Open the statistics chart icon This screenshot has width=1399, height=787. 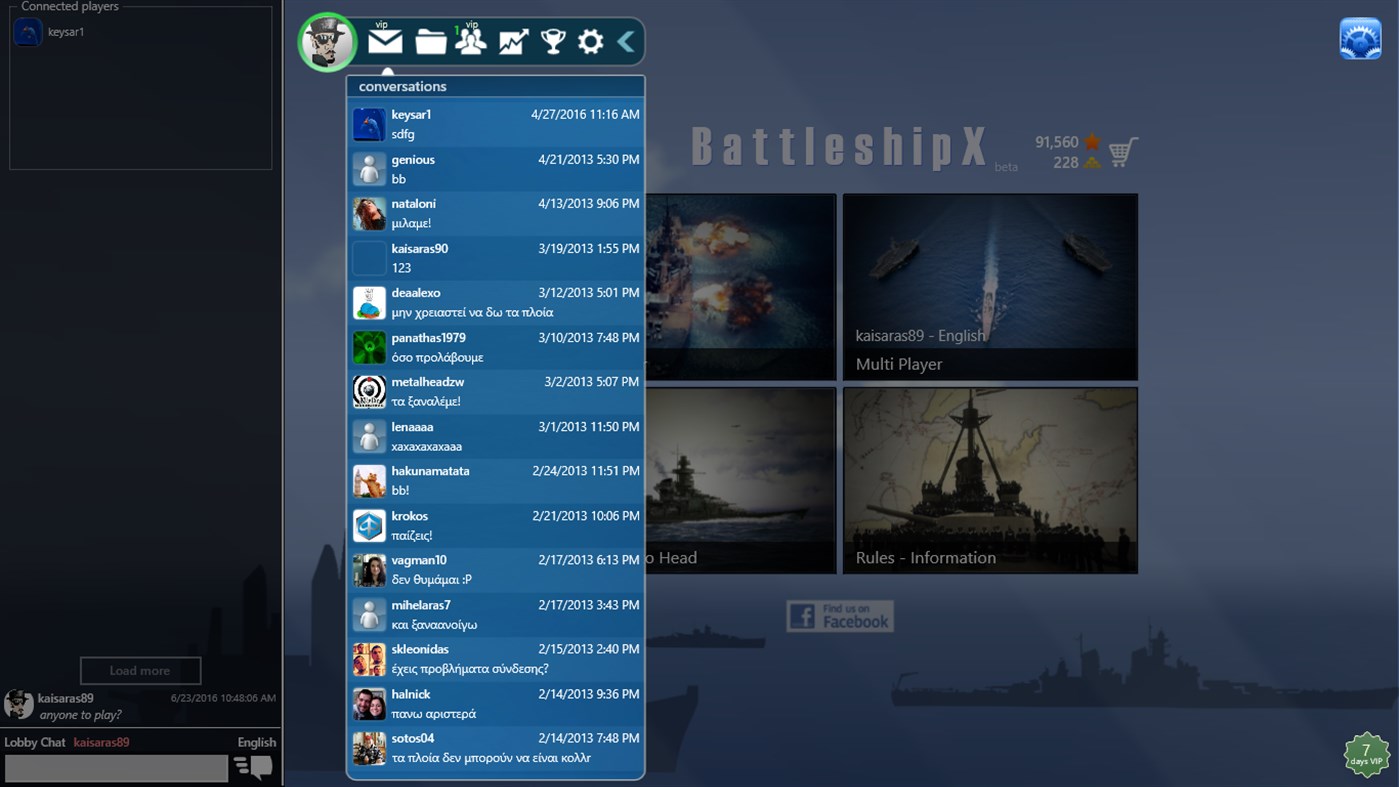512,41
